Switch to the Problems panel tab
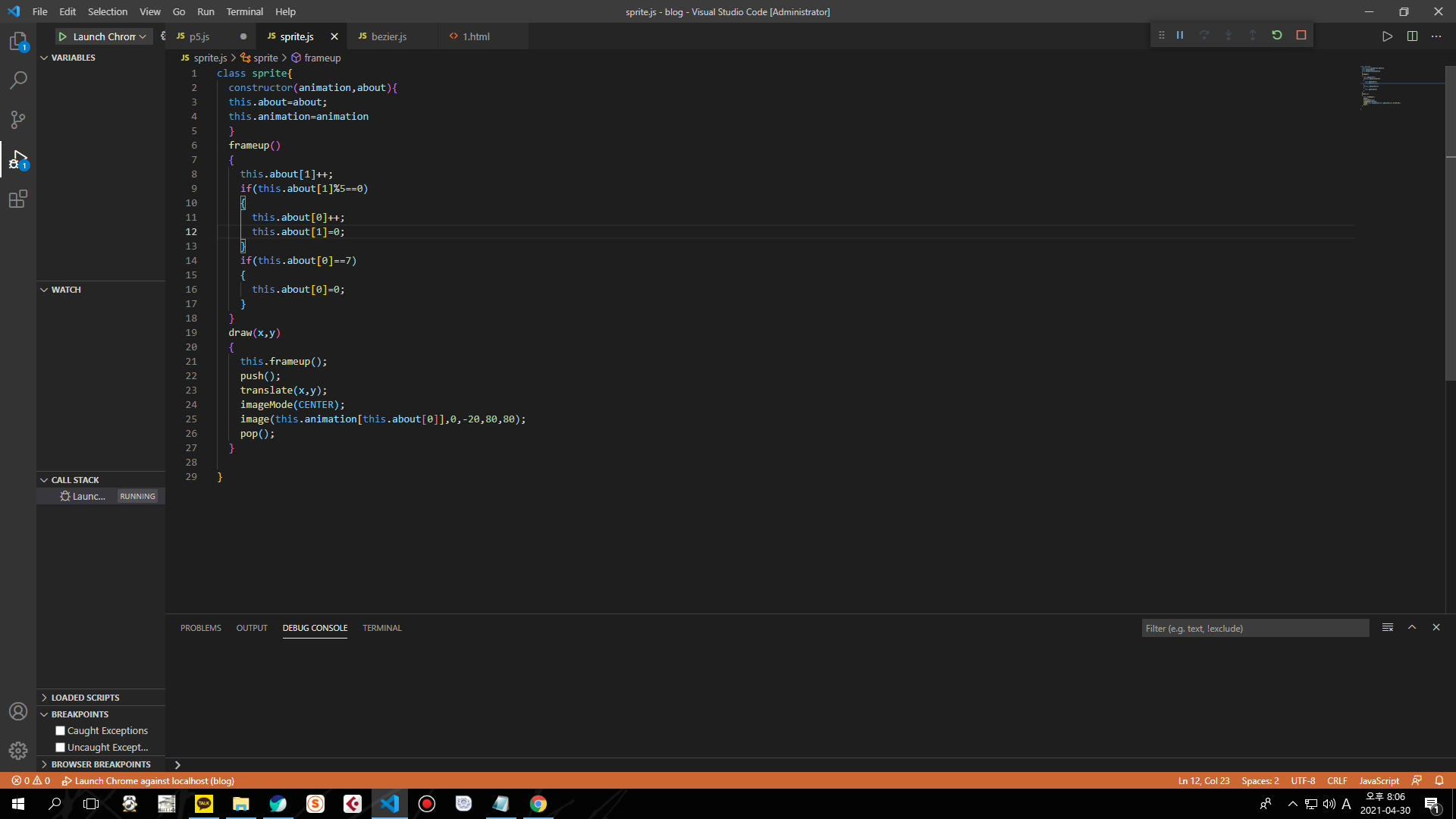The height and width of the screenshot is (819, 1456). [201, 628]
